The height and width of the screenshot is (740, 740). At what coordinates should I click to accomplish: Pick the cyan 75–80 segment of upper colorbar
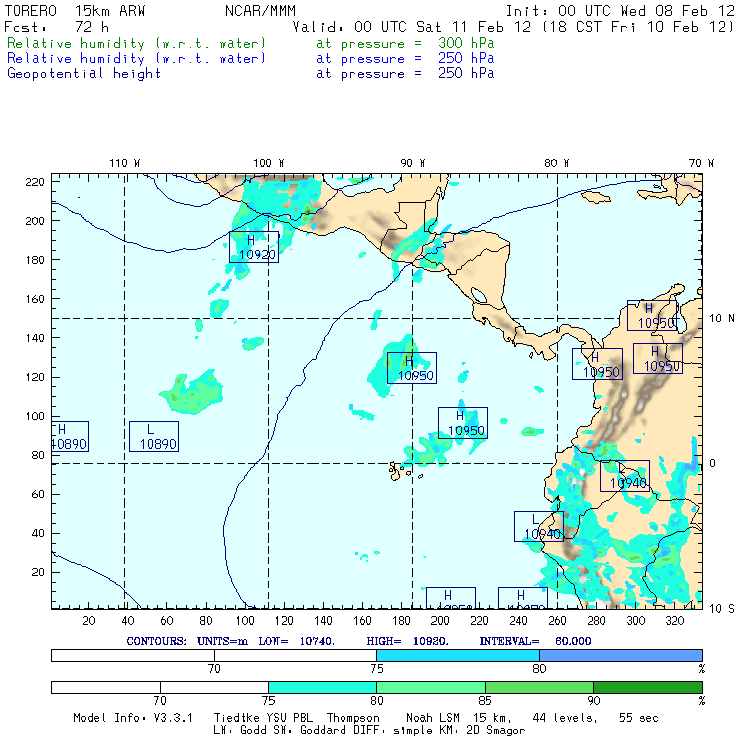click(x=458, y=655)
